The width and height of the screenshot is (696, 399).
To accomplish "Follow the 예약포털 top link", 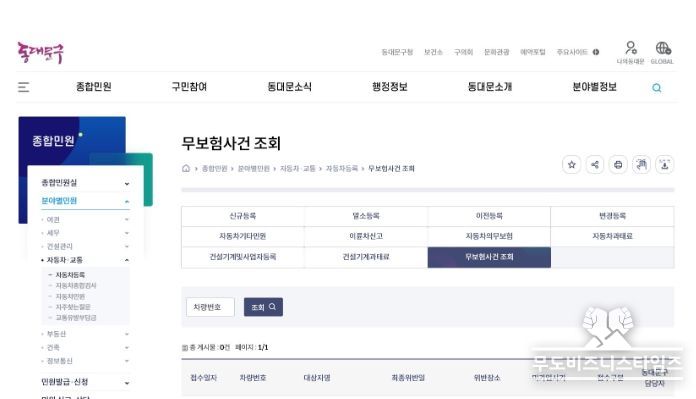I will 533,52.
